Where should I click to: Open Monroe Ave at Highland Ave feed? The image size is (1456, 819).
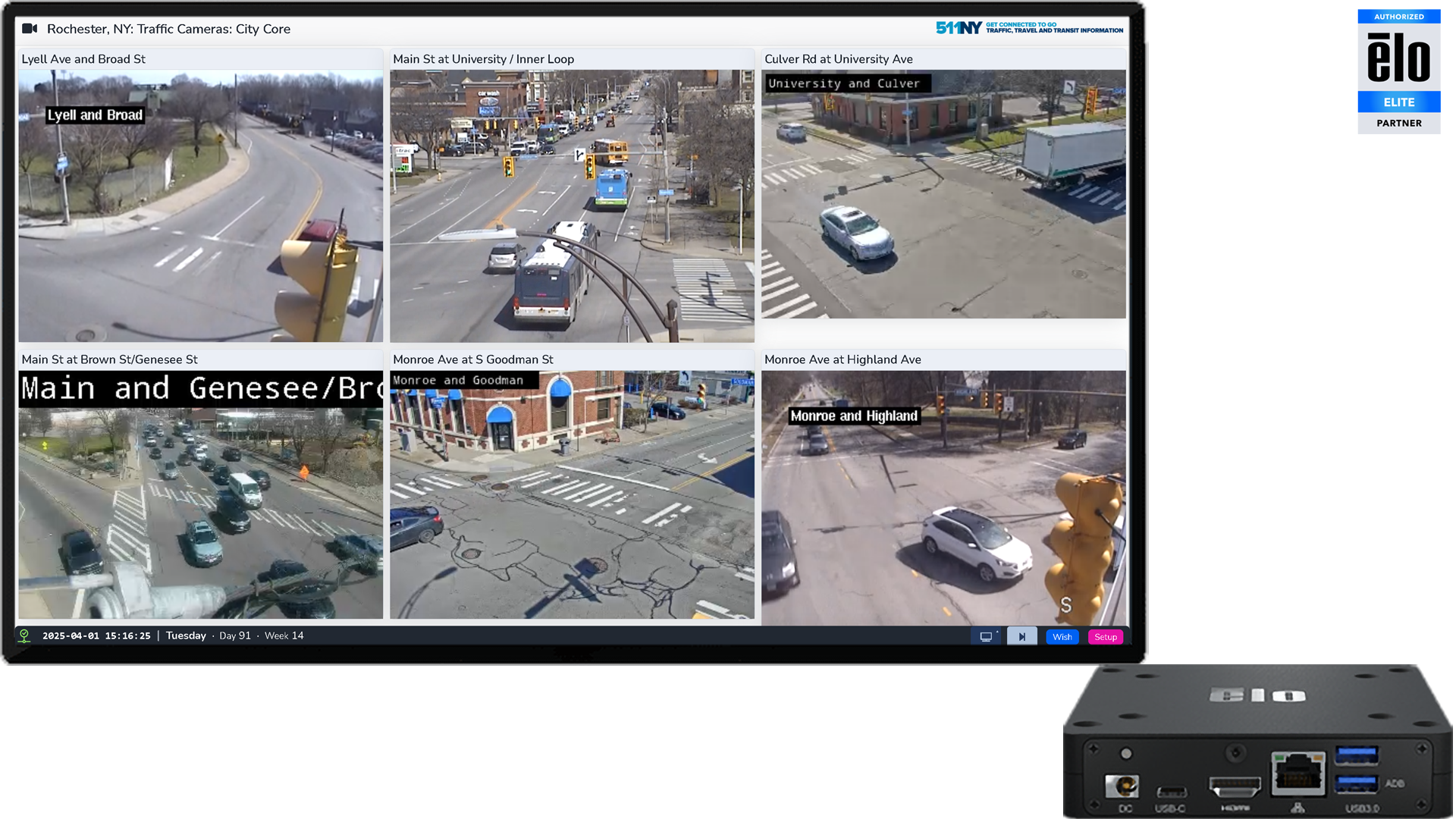coord(943,497)
